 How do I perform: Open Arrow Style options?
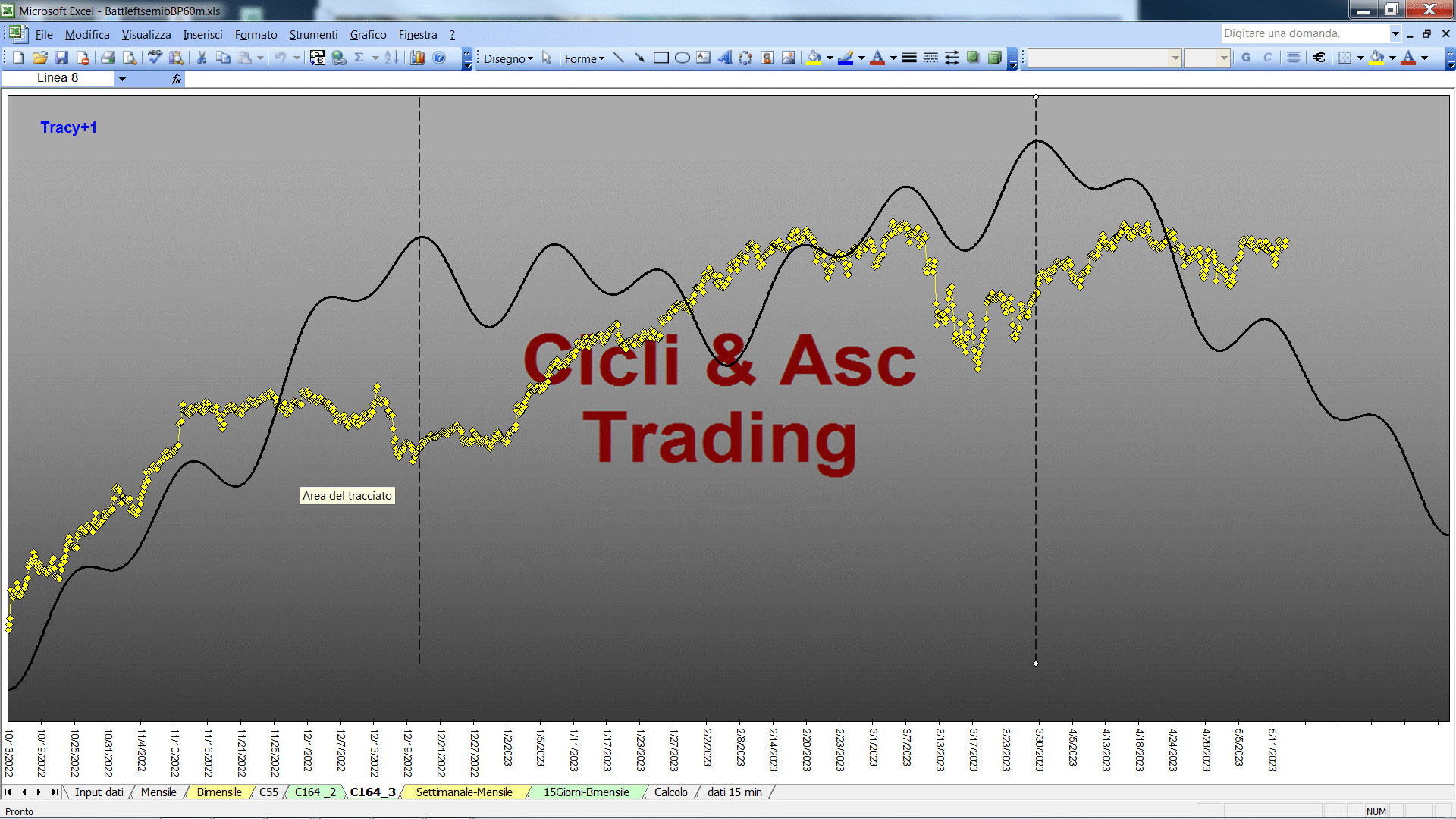coord(952,58)
